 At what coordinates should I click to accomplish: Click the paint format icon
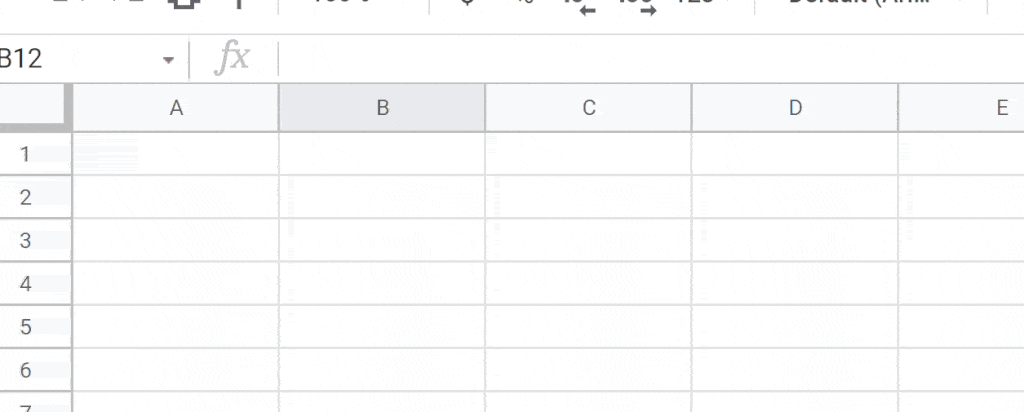[239, 4]
